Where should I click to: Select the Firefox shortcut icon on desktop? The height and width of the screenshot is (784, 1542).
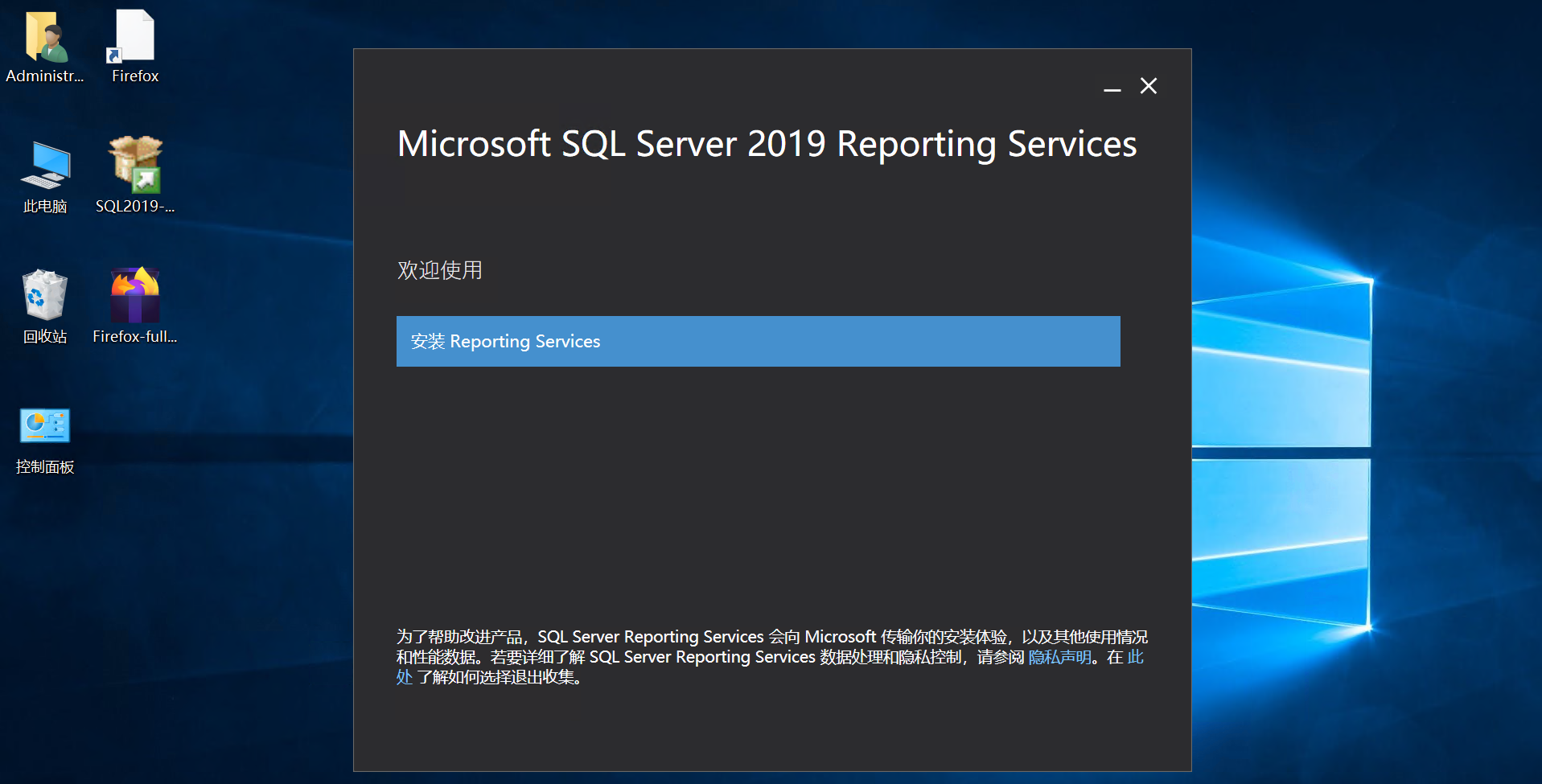134,37
